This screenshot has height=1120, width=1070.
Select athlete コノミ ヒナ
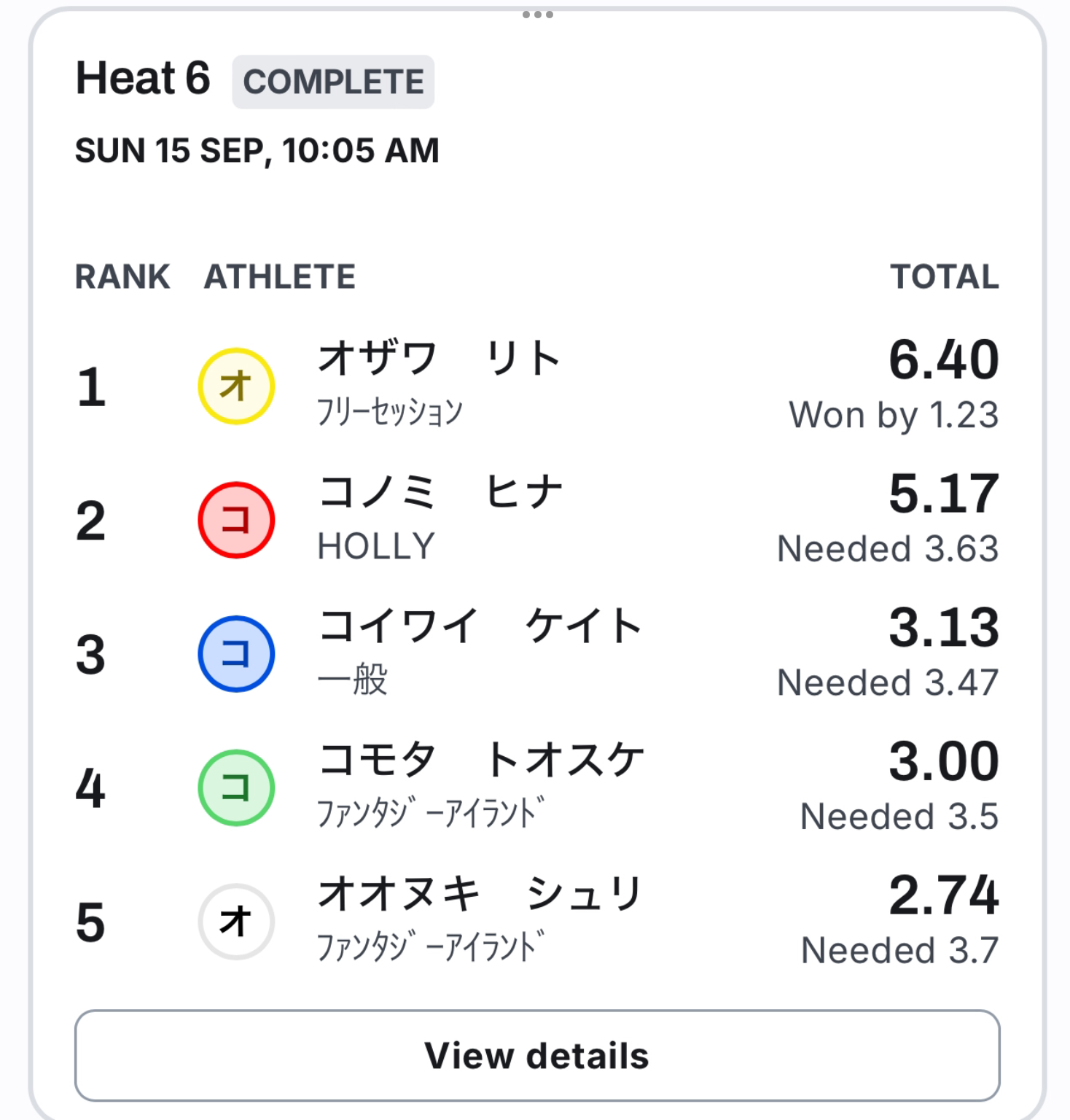click(441, 492)
